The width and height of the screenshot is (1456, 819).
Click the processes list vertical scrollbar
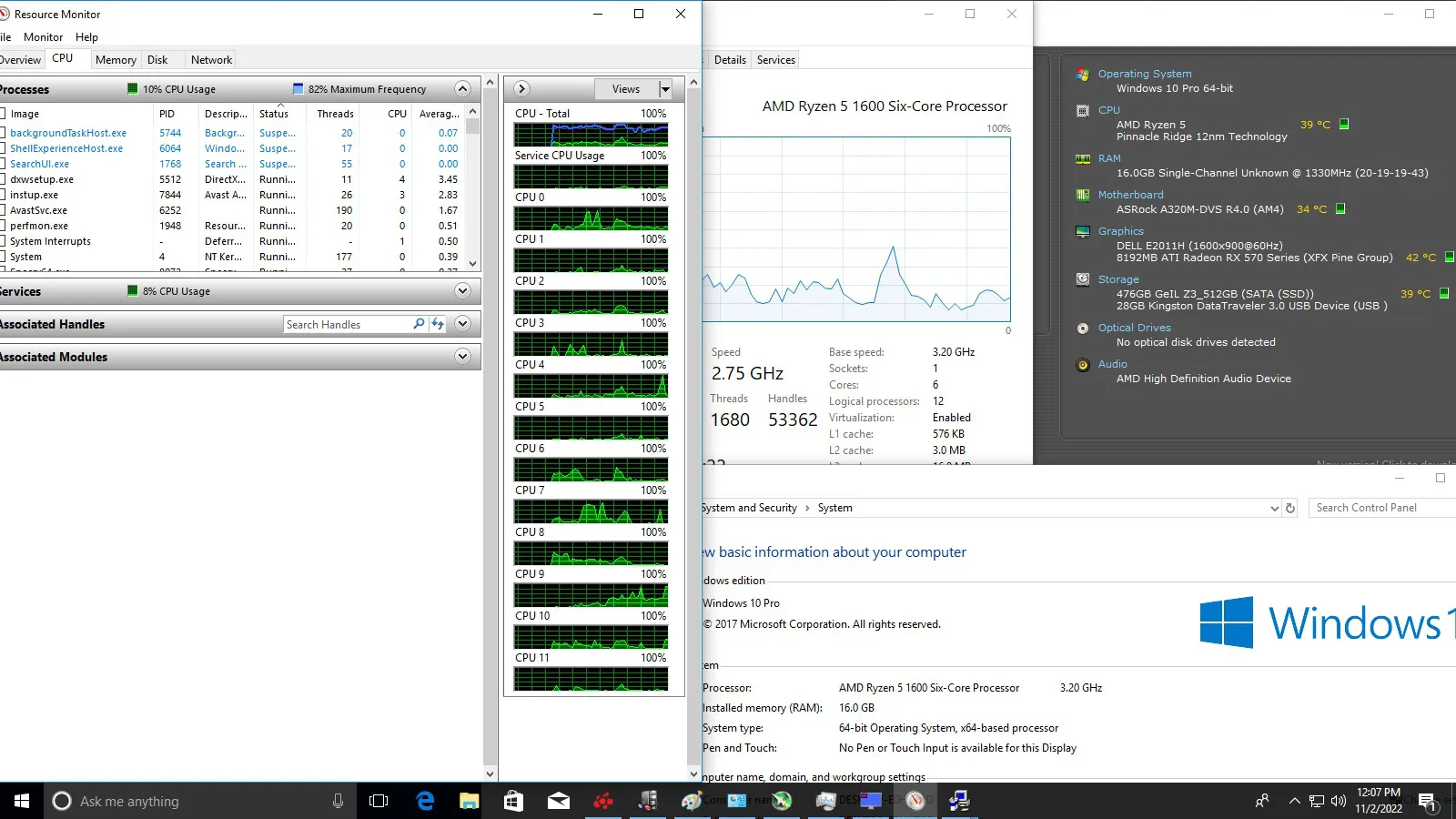coord(472,187)
